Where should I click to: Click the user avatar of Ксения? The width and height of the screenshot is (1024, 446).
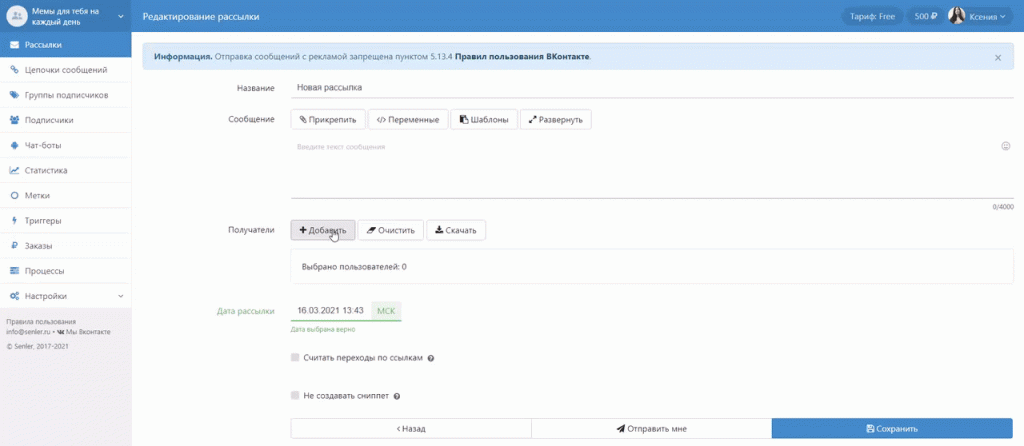956,16
